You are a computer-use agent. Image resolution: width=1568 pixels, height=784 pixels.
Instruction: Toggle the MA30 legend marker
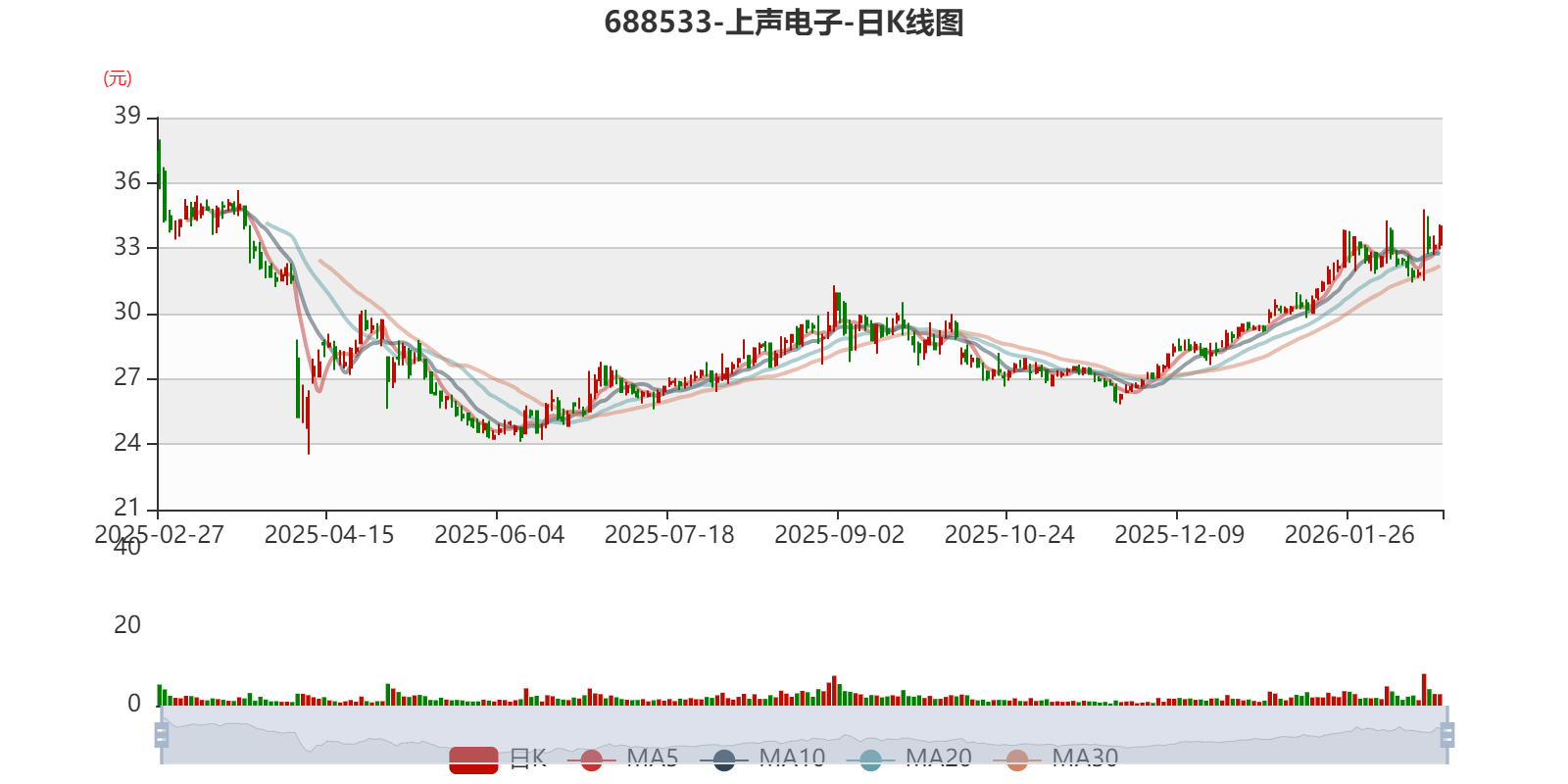tap(1017, 759)
